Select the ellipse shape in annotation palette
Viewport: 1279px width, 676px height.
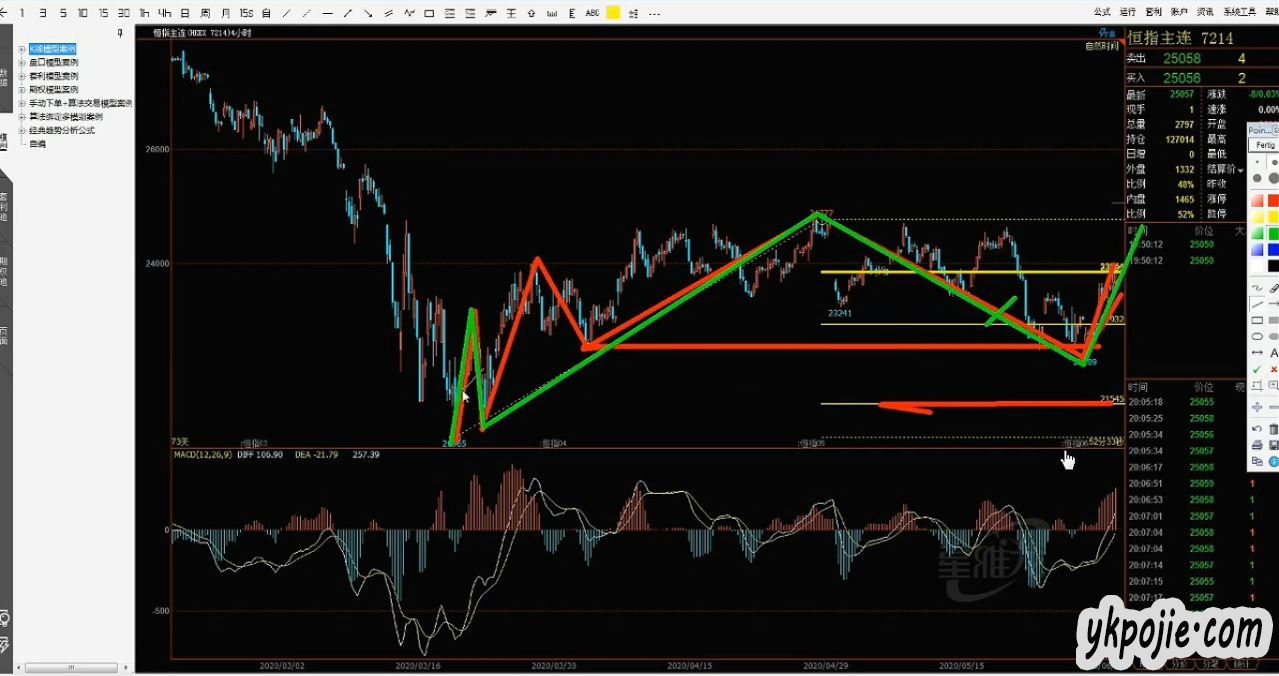[1257, 336]
